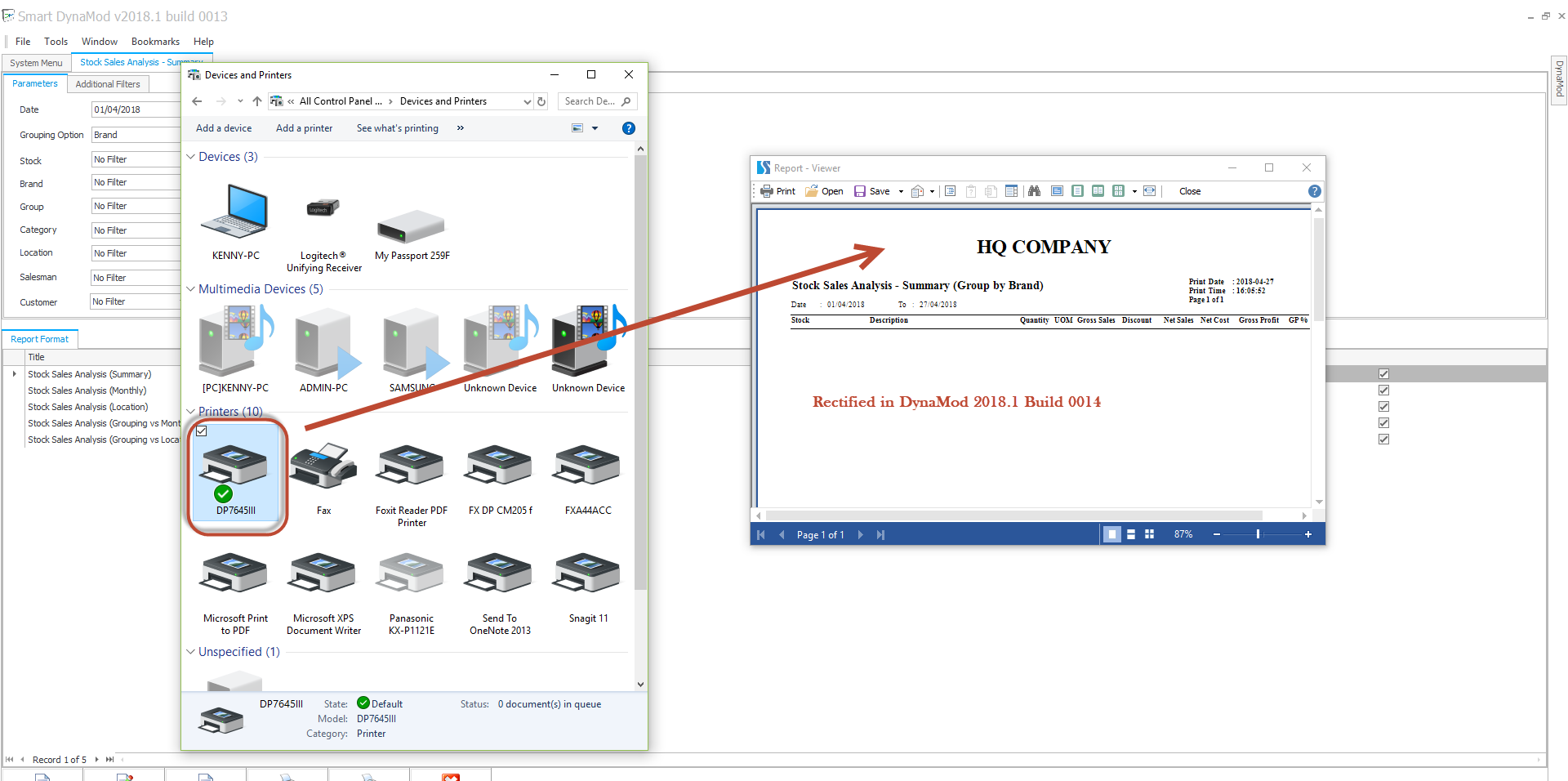Click Save in the Report Viewer toolbar
Image resolution: width=1568 pixels, height=781 pixels.
click(871, 191)
